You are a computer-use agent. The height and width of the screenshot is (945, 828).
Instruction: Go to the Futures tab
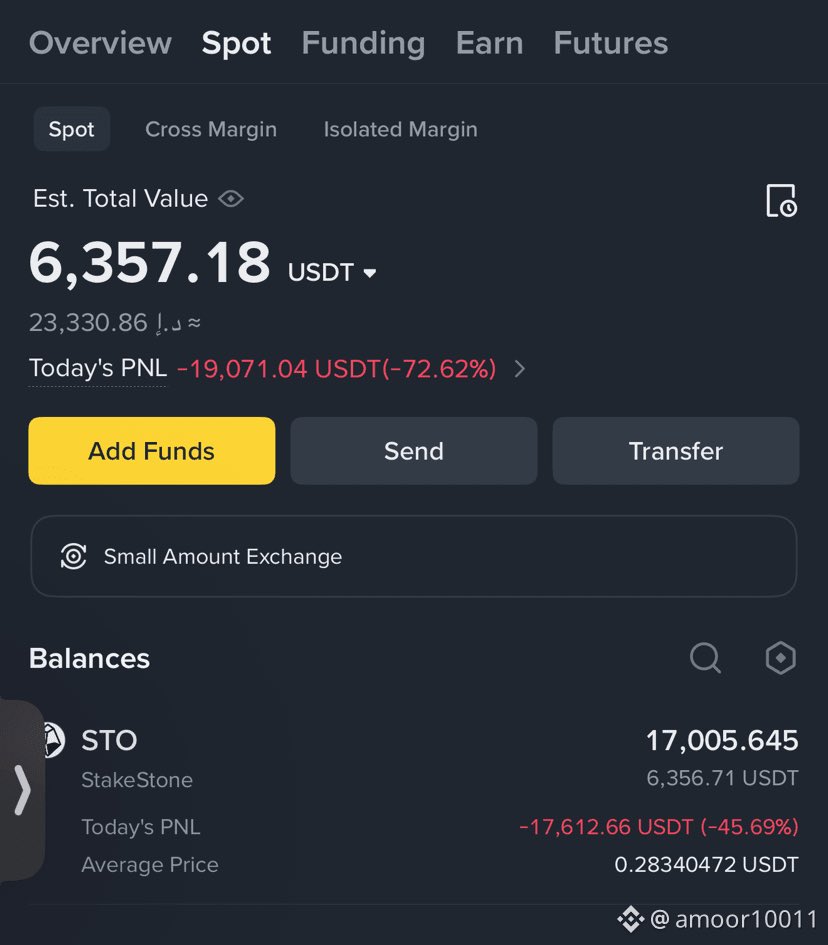click(610, 43)
